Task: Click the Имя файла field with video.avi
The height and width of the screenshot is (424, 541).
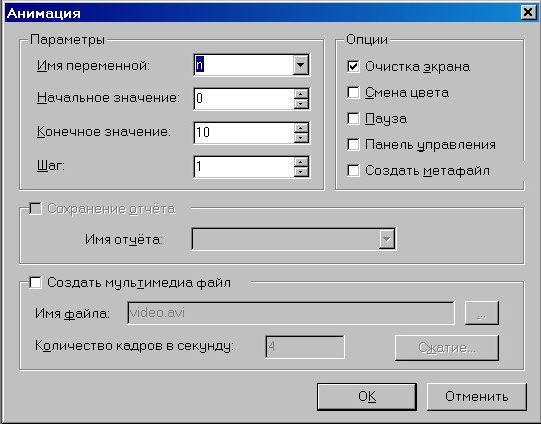Action: point(291,313)
